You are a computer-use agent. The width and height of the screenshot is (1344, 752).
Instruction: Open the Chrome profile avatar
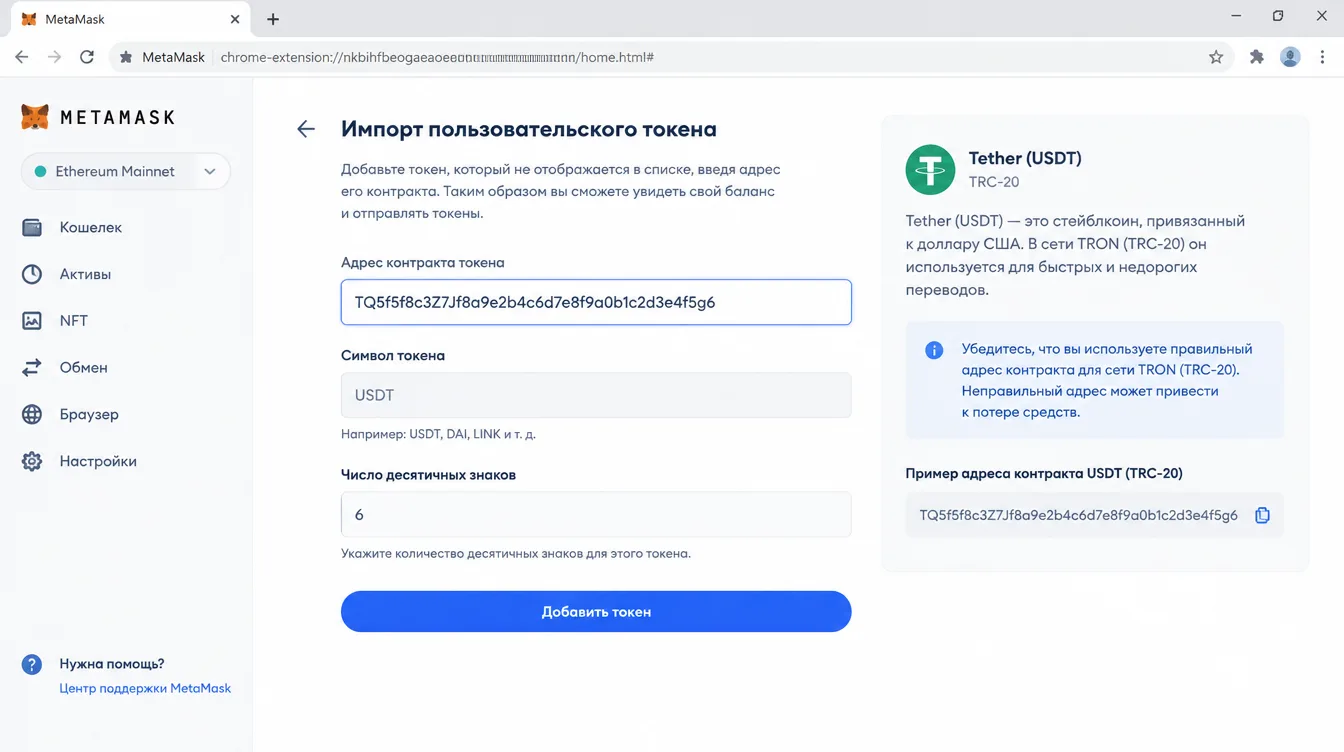click(1291, 57)
